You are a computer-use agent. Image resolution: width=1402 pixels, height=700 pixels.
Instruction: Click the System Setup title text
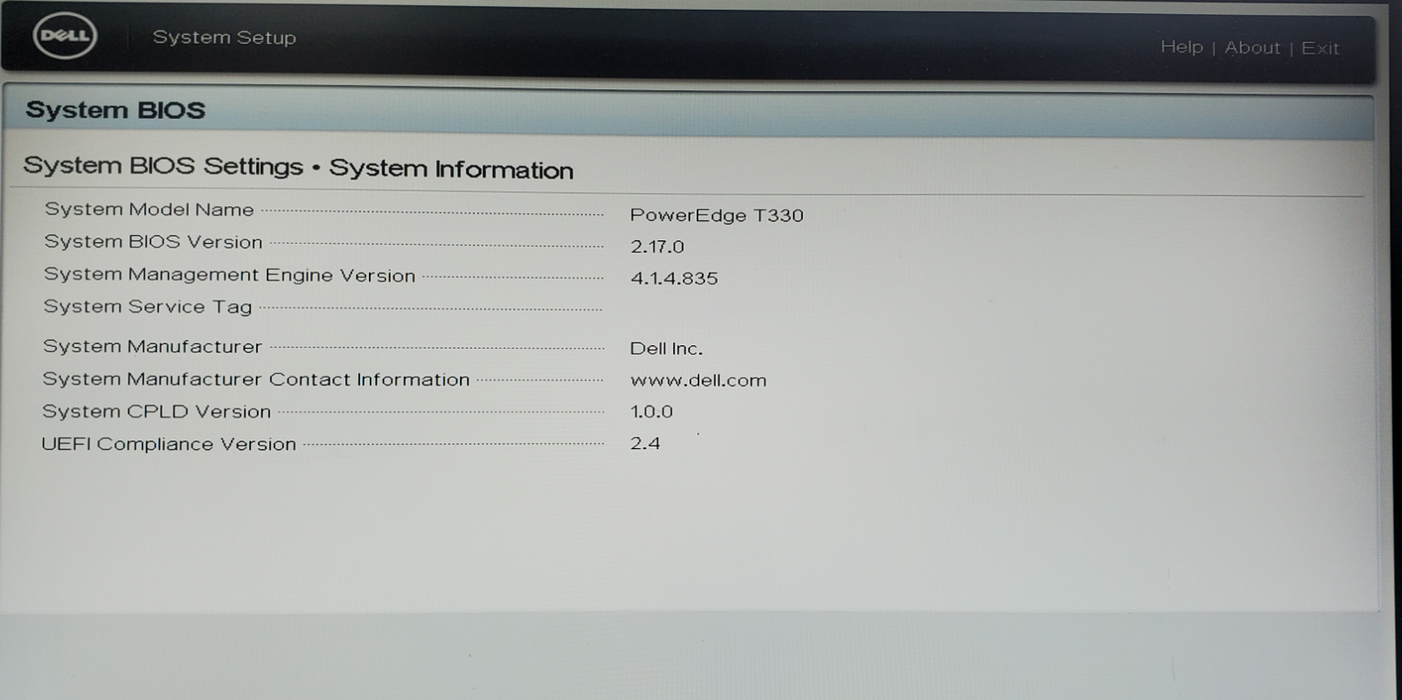224,38
